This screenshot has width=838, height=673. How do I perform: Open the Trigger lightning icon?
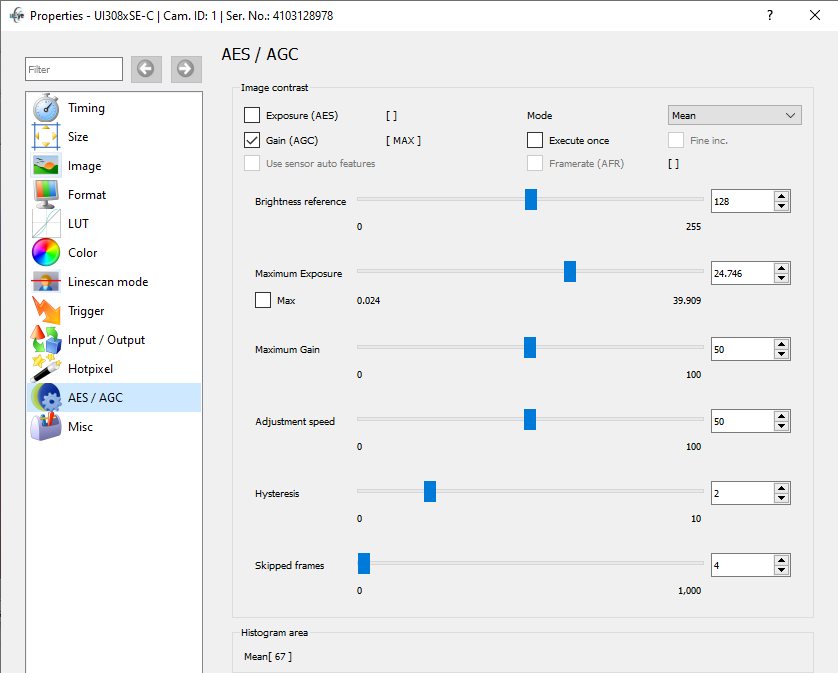(46, 311)
